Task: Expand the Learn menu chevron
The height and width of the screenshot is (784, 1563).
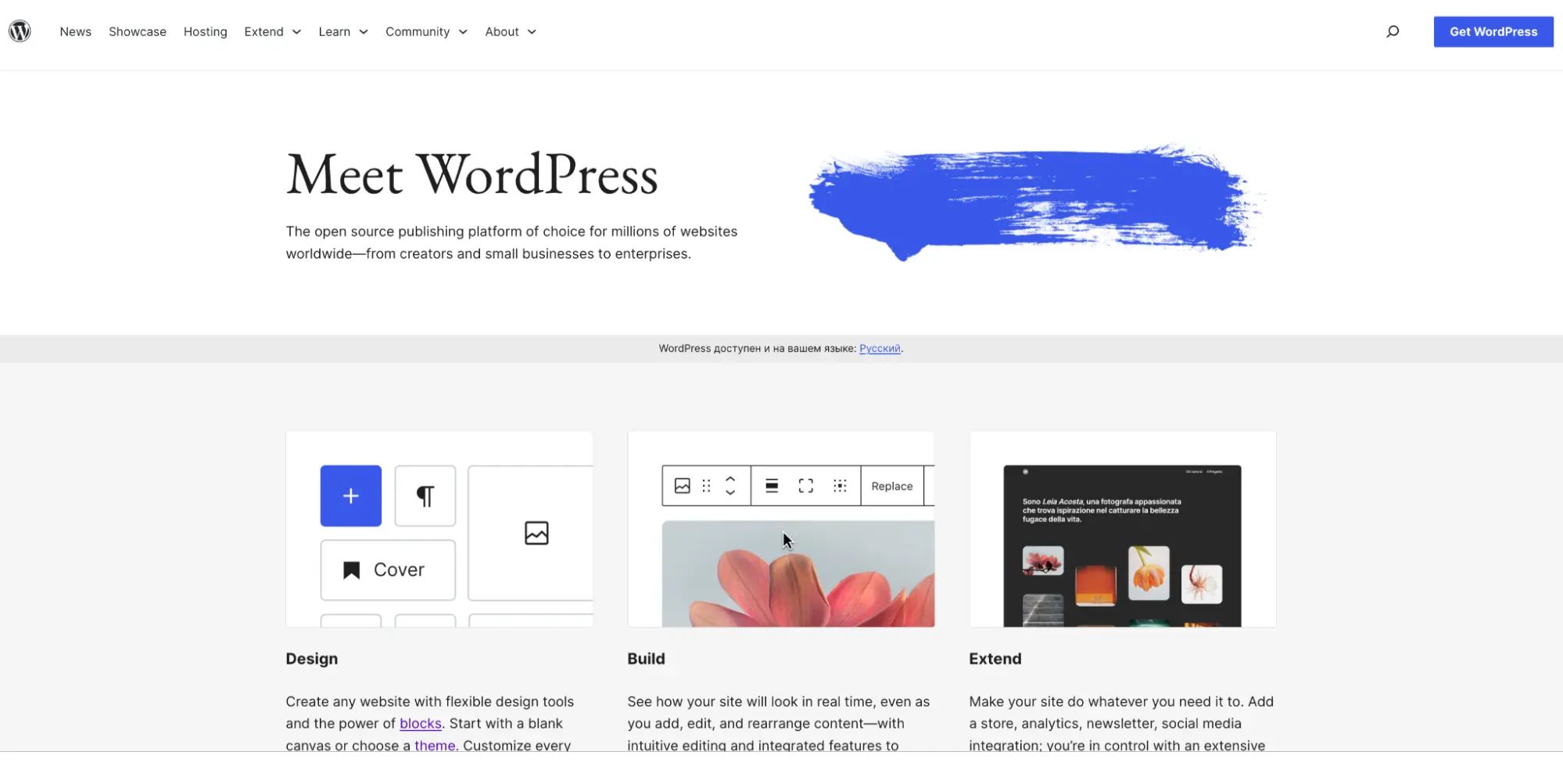Action: click(x=364, y=32)
